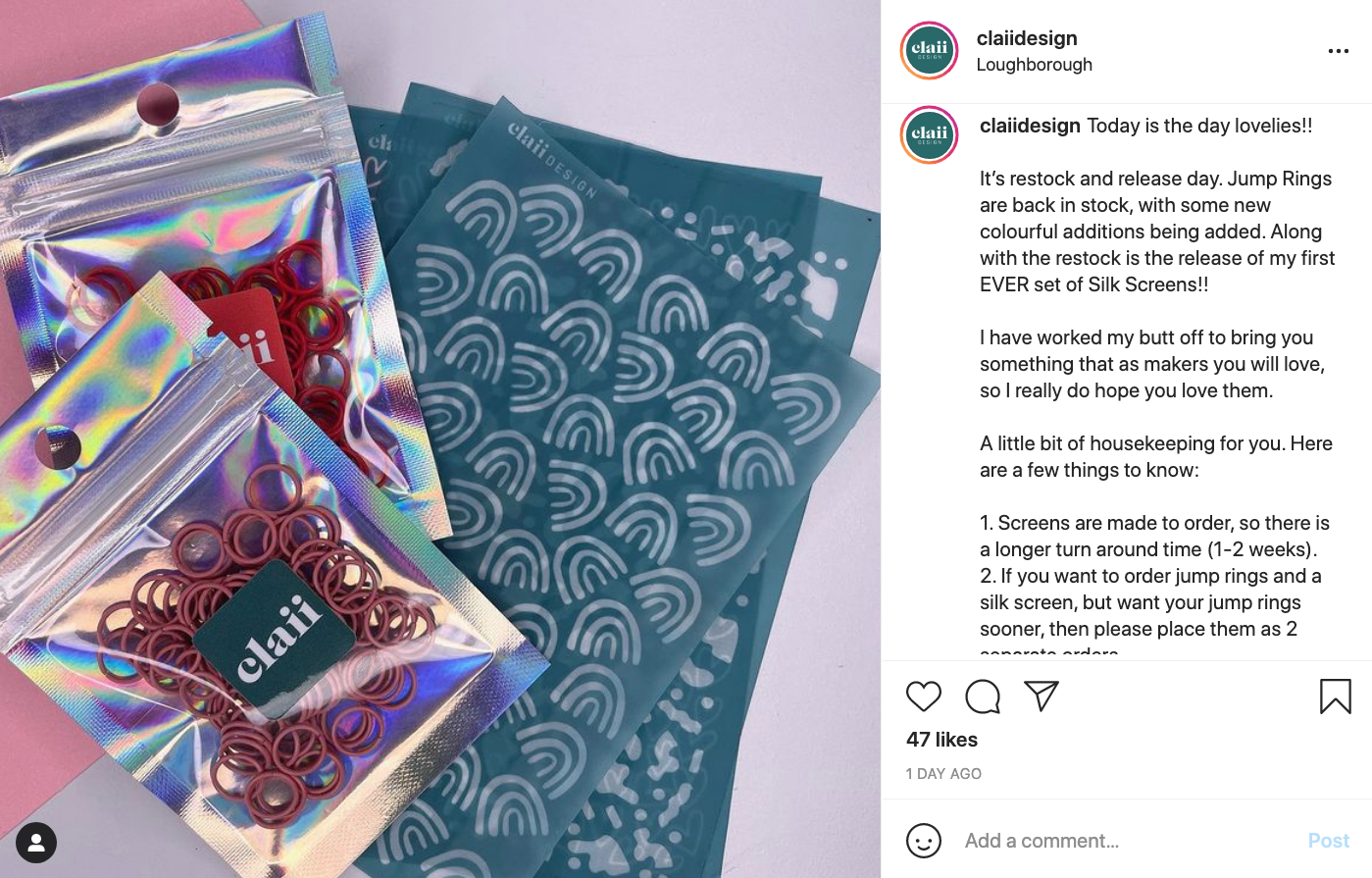
Task: Click claiidesign username in the caption
Action: click(x=1030, y=126)
